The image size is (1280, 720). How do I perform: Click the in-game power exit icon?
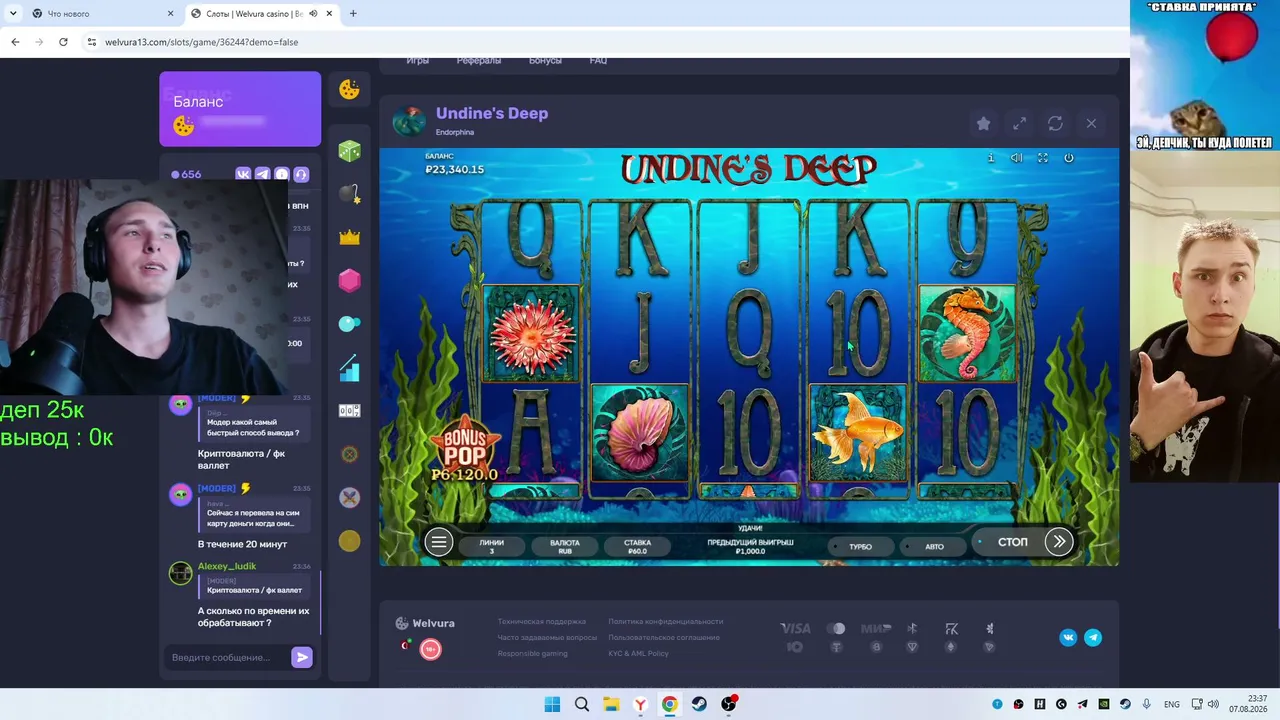1068,158
